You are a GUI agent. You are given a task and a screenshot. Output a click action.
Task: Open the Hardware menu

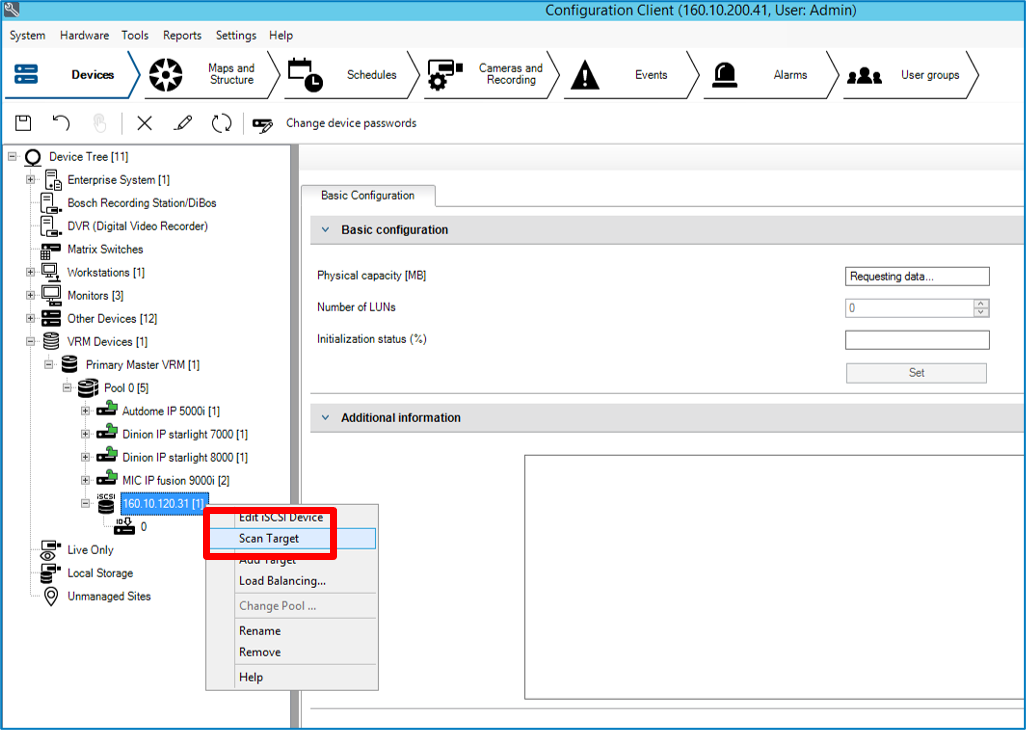click(84, 35)
